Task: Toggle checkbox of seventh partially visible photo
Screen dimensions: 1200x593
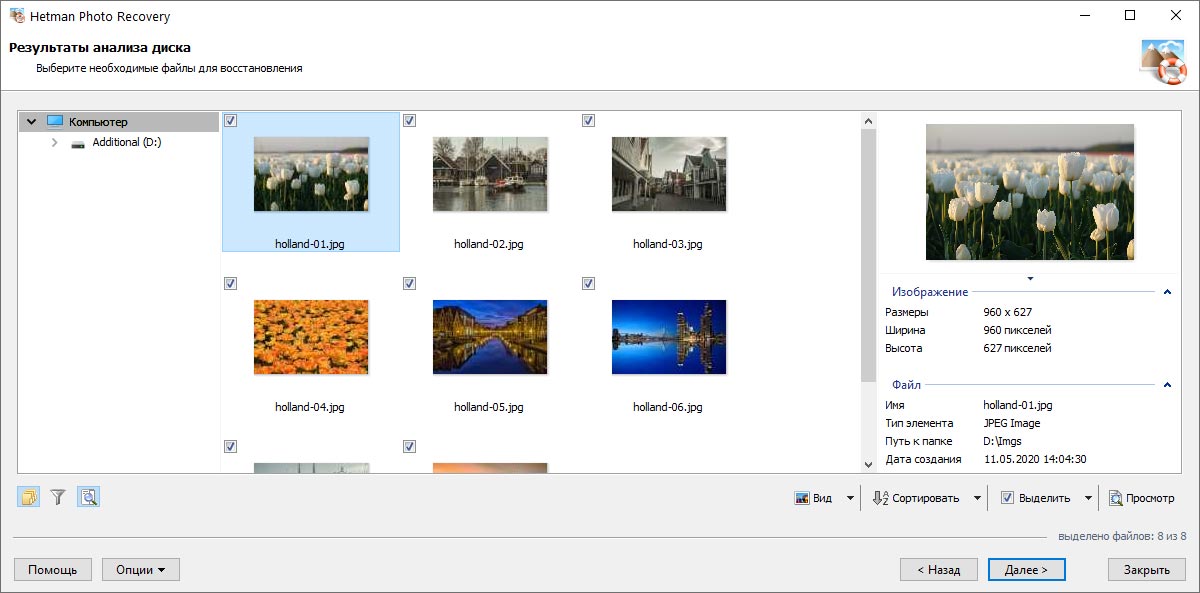Action: point(231,446)
